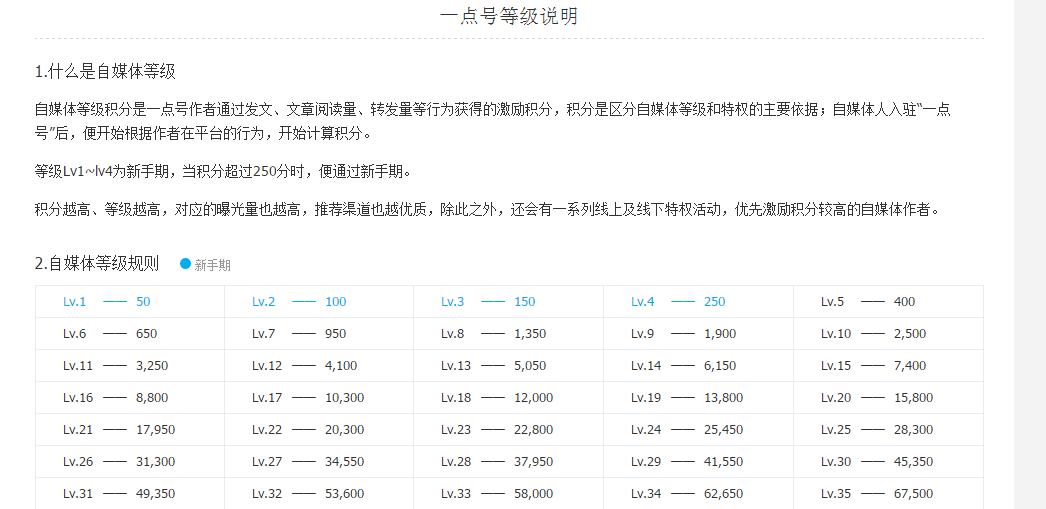Click the Lv.2 100 table cell
Viewport: 1046px width, 509px height.
(x=319, y=302)
